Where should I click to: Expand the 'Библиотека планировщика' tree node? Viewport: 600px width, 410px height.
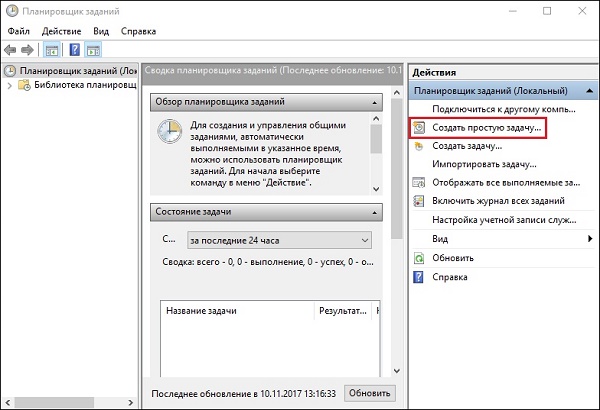click(x=9, y=86)
